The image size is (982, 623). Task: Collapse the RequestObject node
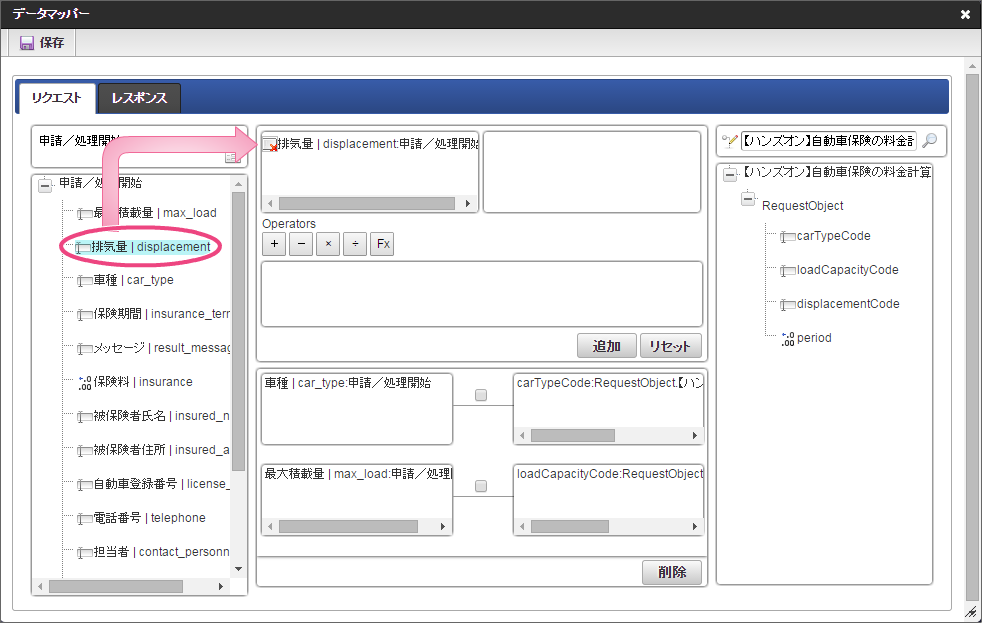coord(748,198)
